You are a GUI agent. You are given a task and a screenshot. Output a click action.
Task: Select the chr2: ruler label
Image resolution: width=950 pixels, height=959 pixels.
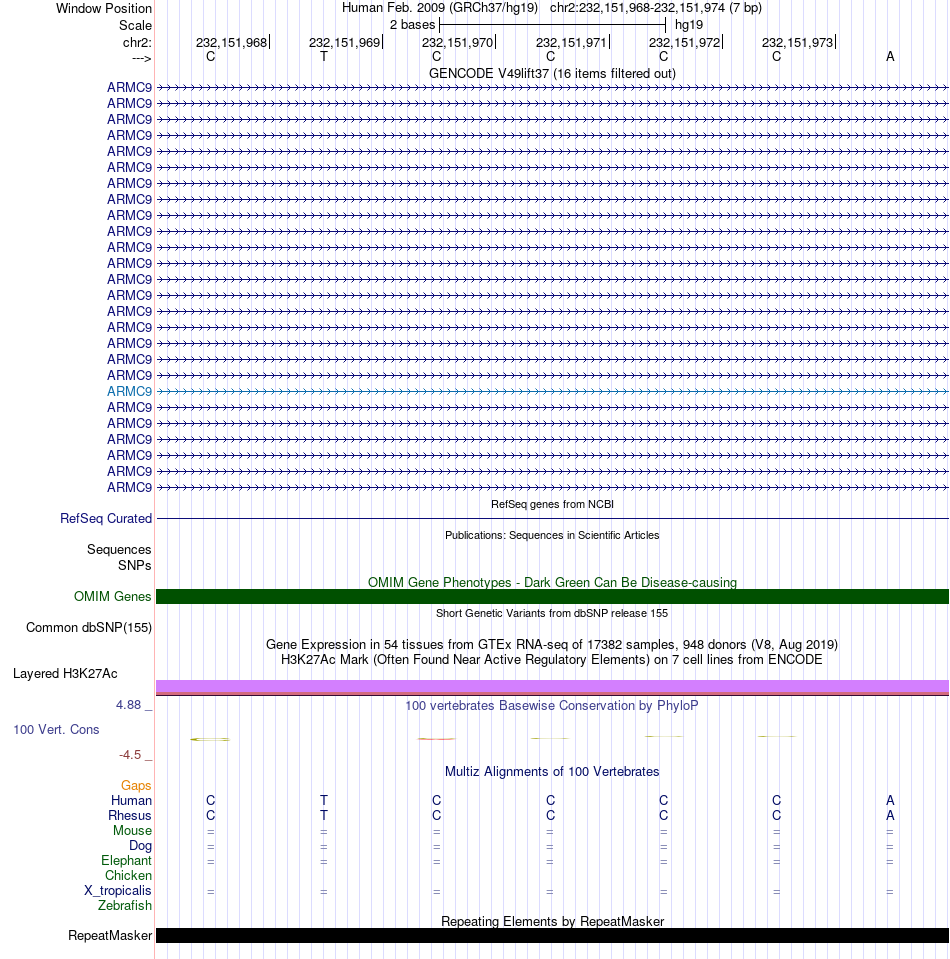(137, 43)
